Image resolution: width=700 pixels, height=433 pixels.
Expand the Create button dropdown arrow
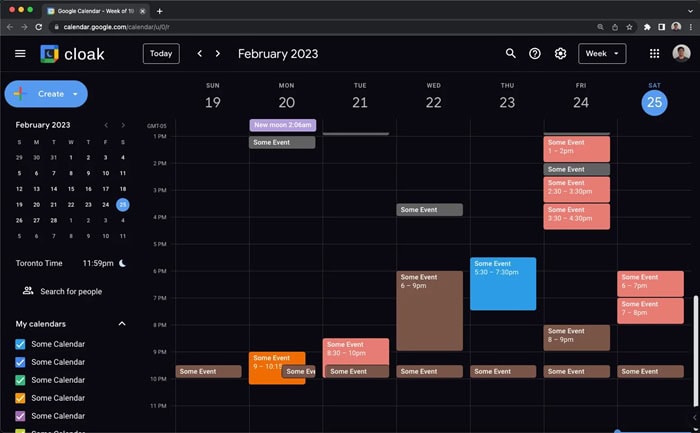(x=75, y=94)
